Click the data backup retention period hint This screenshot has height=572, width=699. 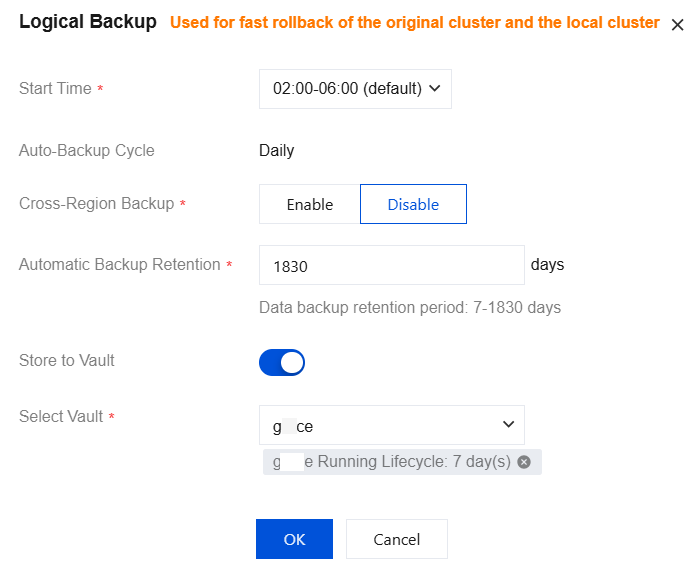tap(409, 307)
